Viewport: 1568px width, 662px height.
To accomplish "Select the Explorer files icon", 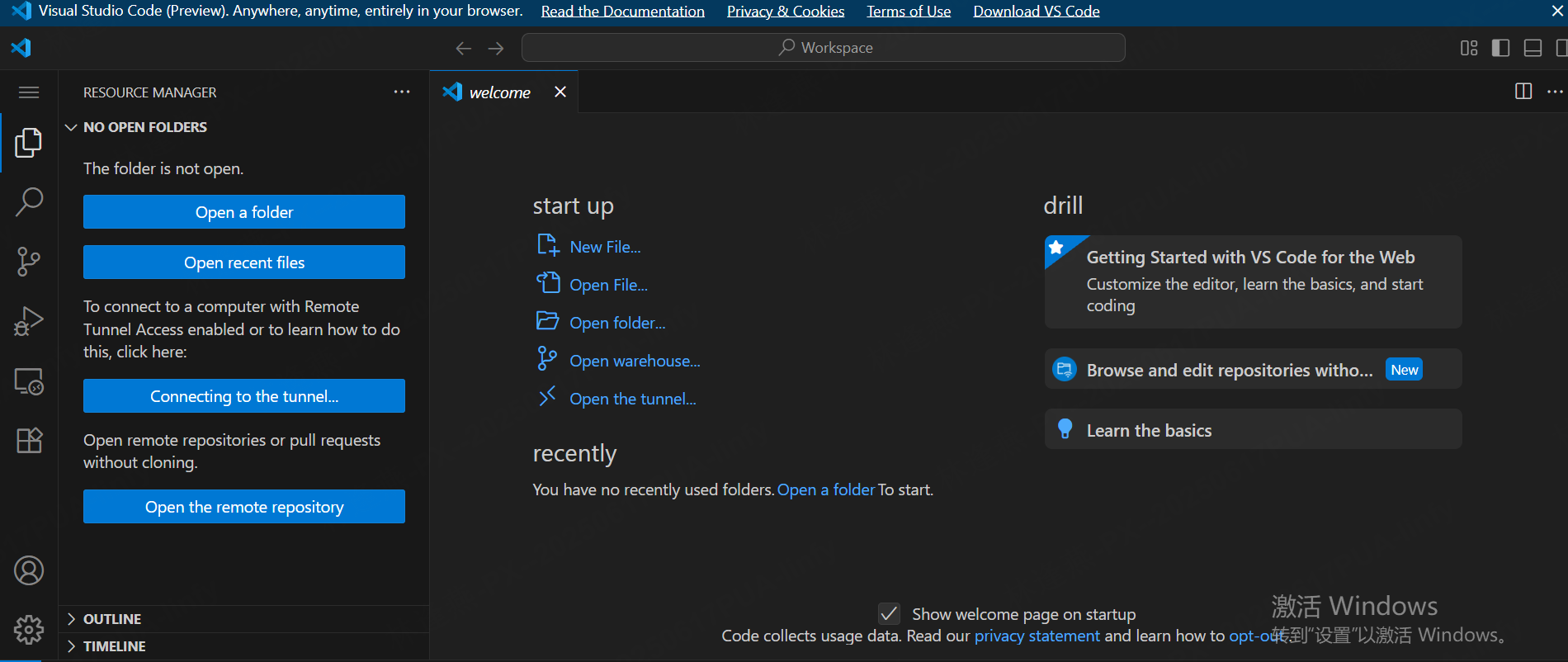I will tap(29, 143).
